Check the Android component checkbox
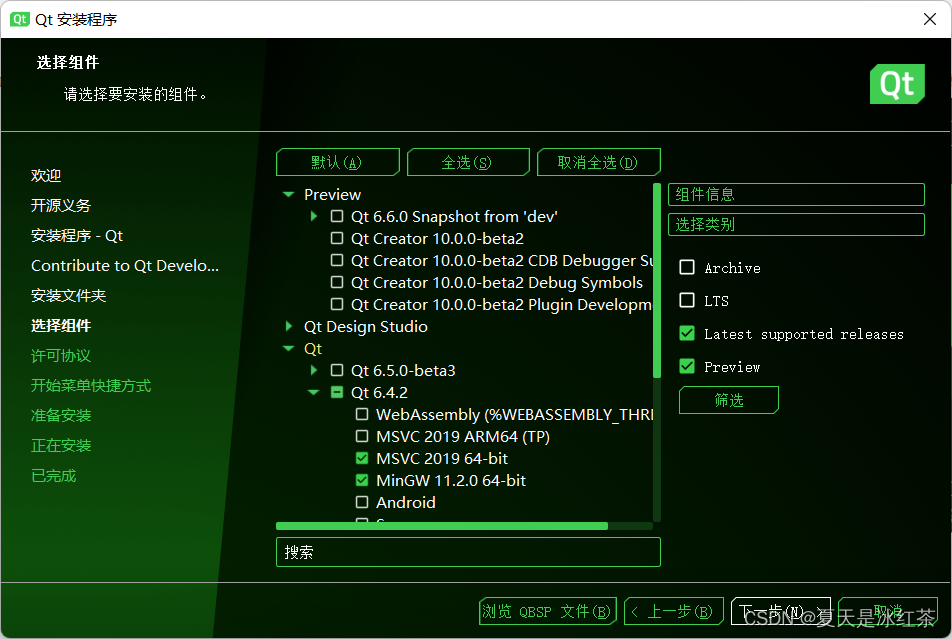Screen dimensions: 952x639 coord(362,502)
